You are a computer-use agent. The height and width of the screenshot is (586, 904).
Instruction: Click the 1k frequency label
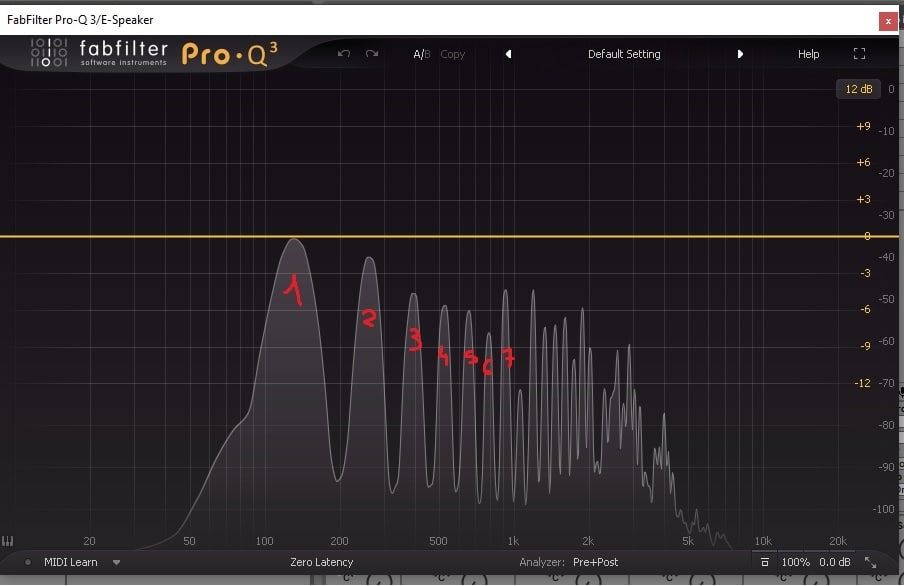click(513, 541)
